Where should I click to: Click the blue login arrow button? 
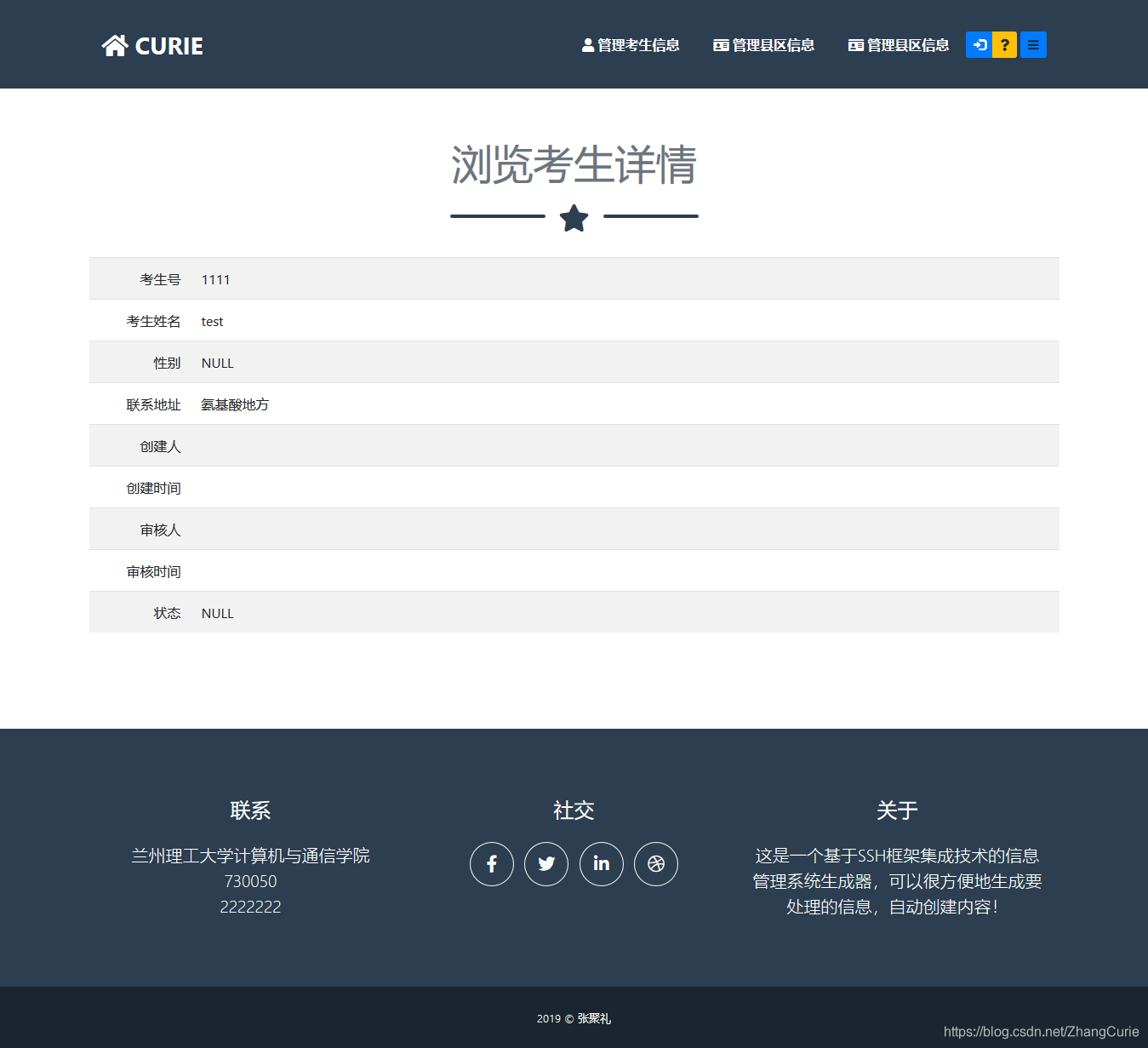980,45
